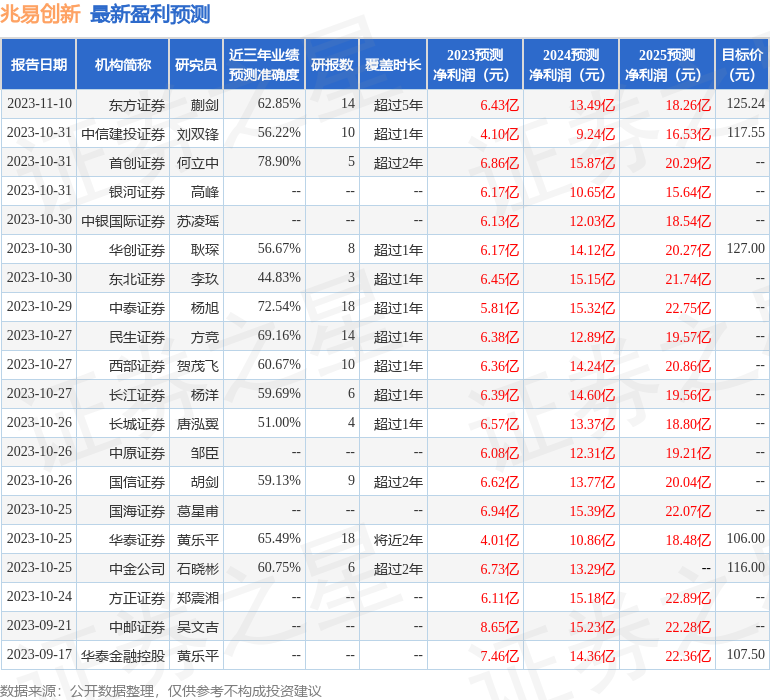Screen dimensions: 770x700
Task: Click the 最新盈利预测 heading
Action: [150, 14]
